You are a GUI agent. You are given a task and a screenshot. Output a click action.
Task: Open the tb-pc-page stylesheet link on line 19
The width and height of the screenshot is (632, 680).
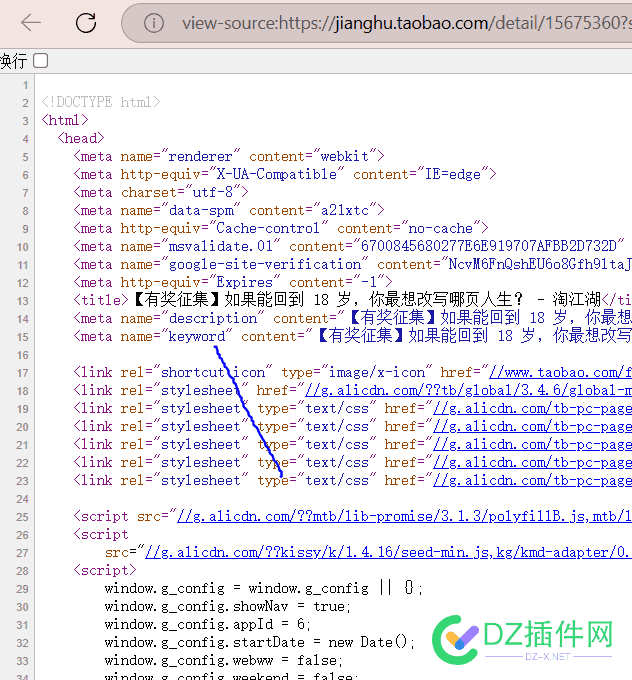click(532, 409)
